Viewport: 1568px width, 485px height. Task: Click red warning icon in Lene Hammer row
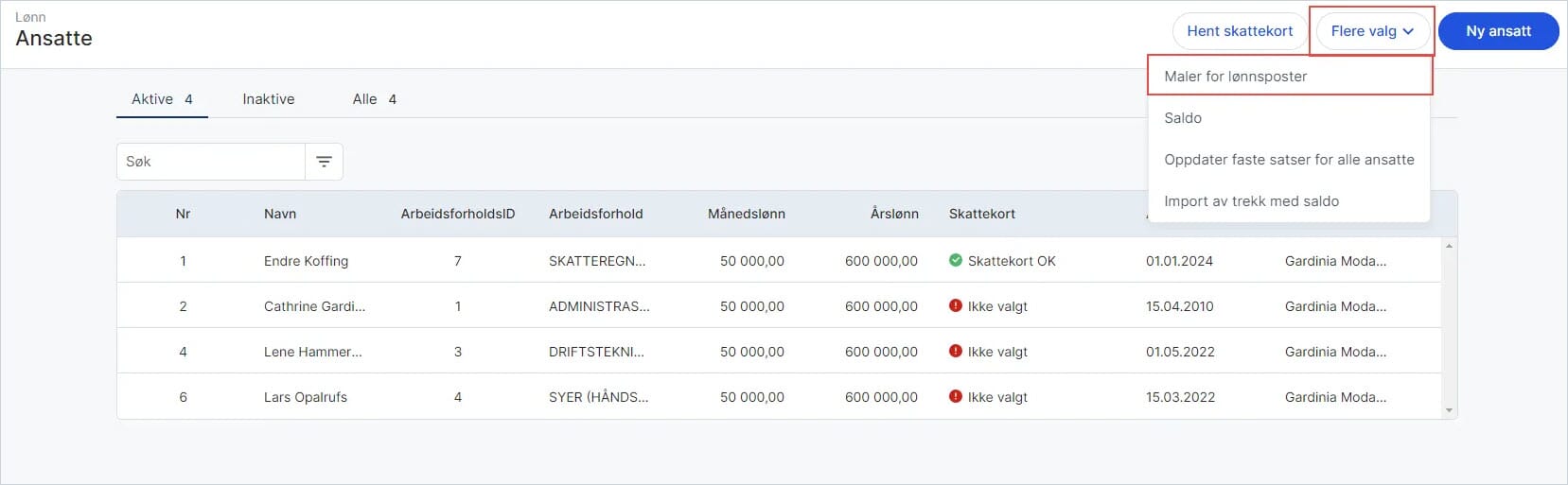tap(955, 351)
